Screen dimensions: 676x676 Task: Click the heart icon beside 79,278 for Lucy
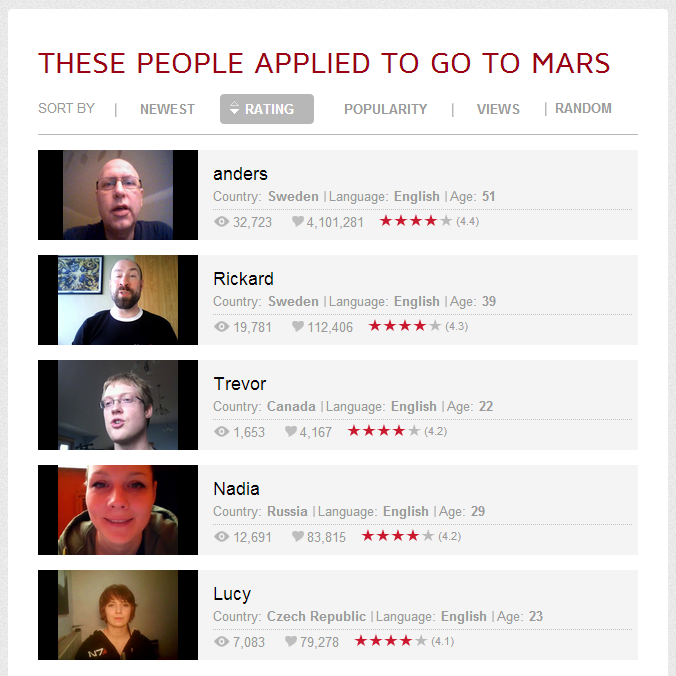291,641
